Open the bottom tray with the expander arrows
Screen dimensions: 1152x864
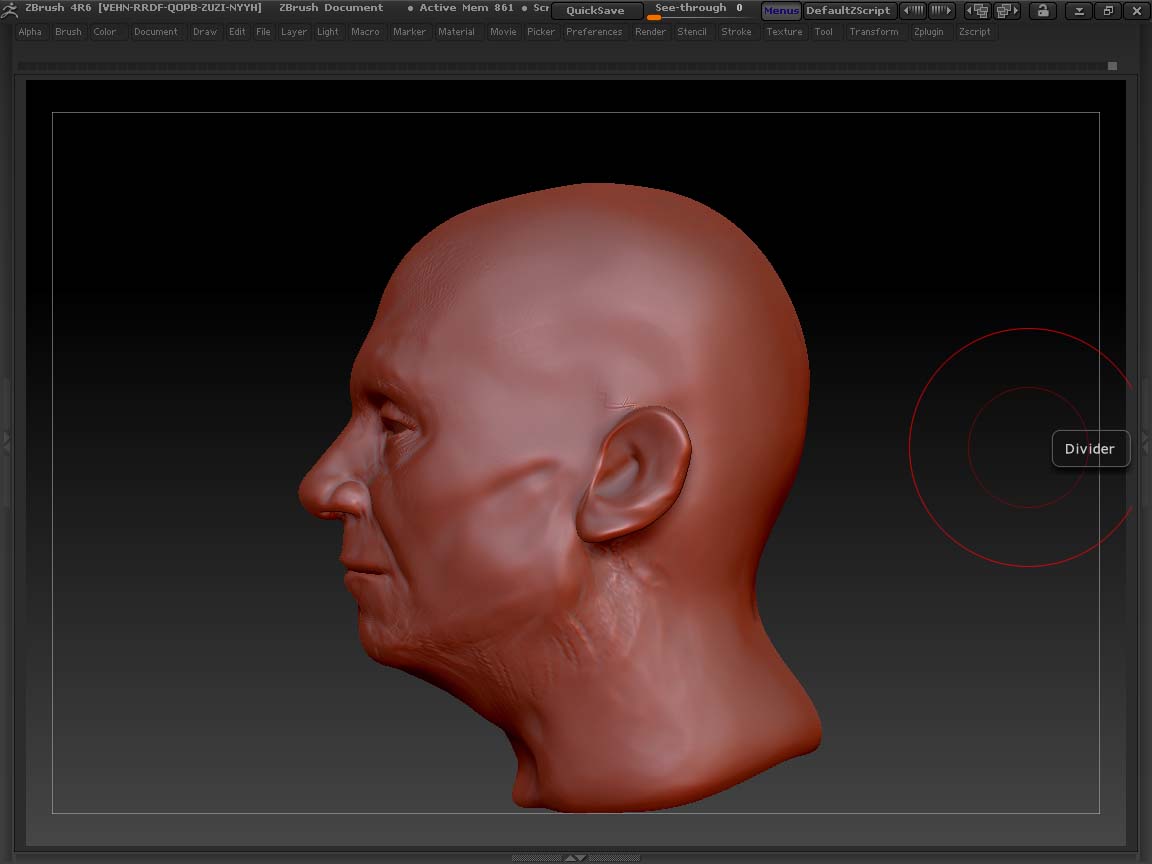(x=576, y=857)
